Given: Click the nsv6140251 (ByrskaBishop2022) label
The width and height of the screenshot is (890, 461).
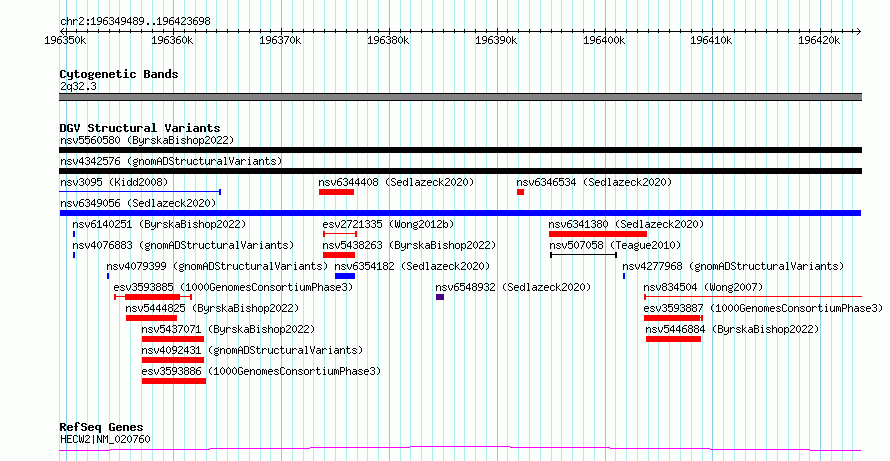Looking at the screenshot, I should point(159,224).
